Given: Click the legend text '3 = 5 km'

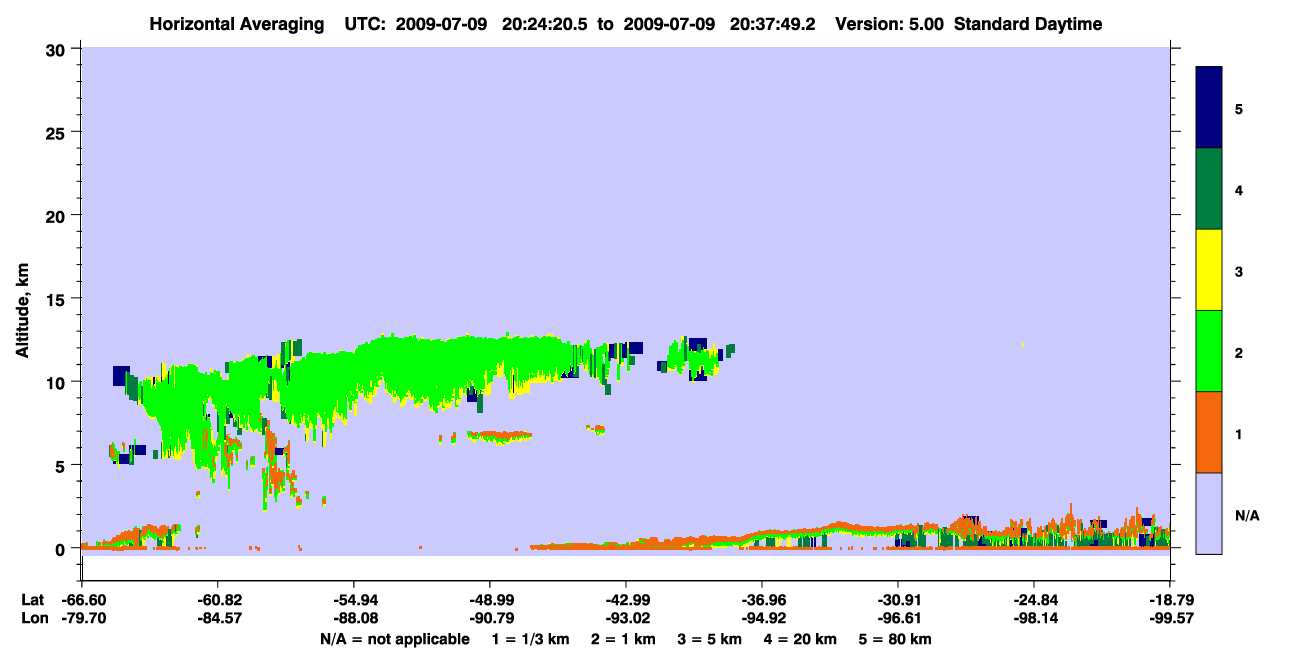Looking at the screenshot, I should pos(710,639).
